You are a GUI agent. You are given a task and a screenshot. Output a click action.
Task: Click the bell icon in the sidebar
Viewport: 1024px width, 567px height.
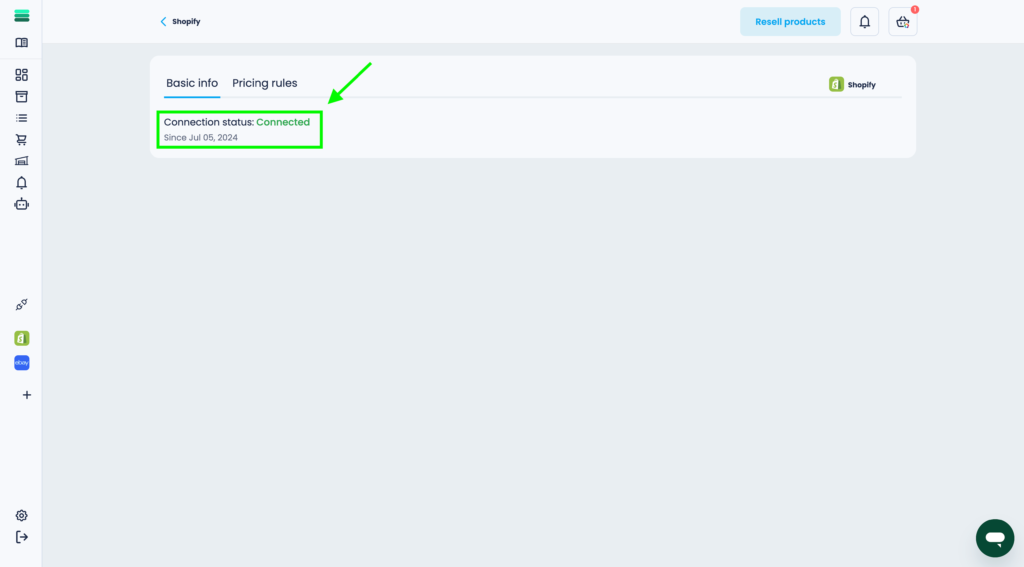(21, 183)
